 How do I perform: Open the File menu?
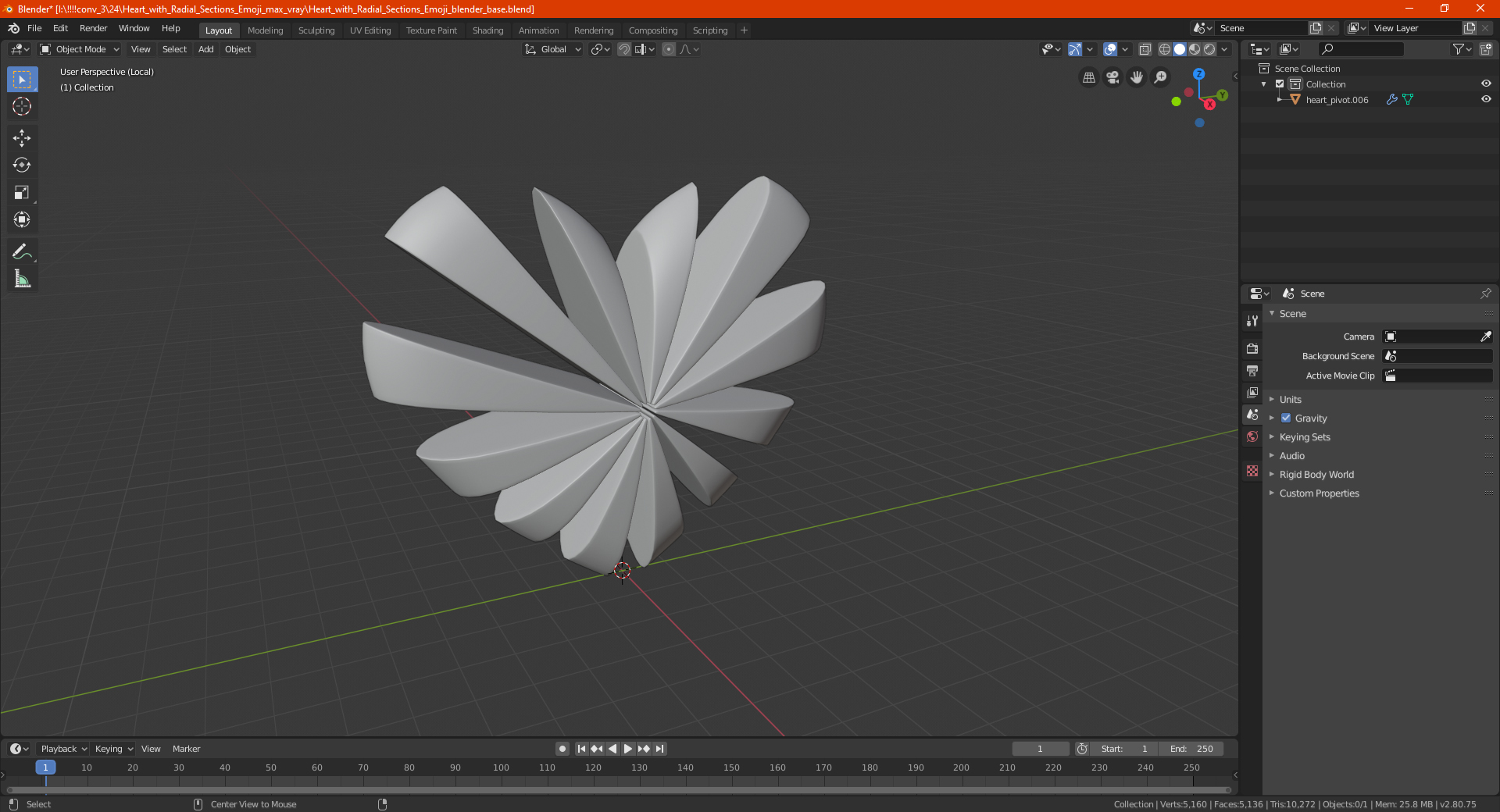click(34, 28)
